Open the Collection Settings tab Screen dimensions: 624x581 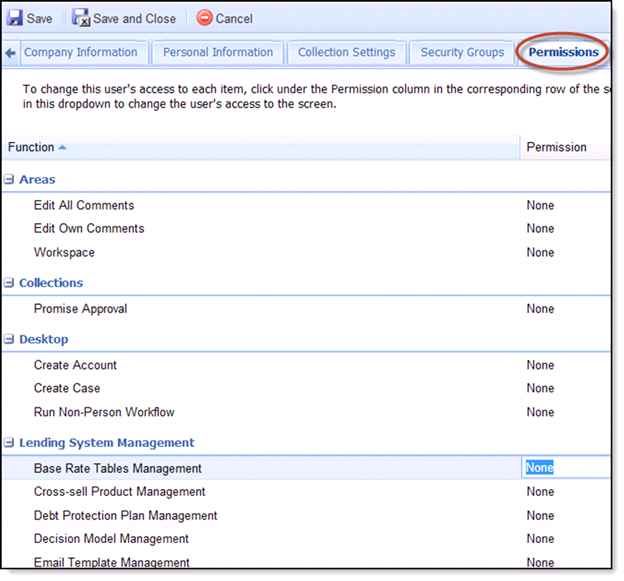pyautogui.click(x=346, y=52)
